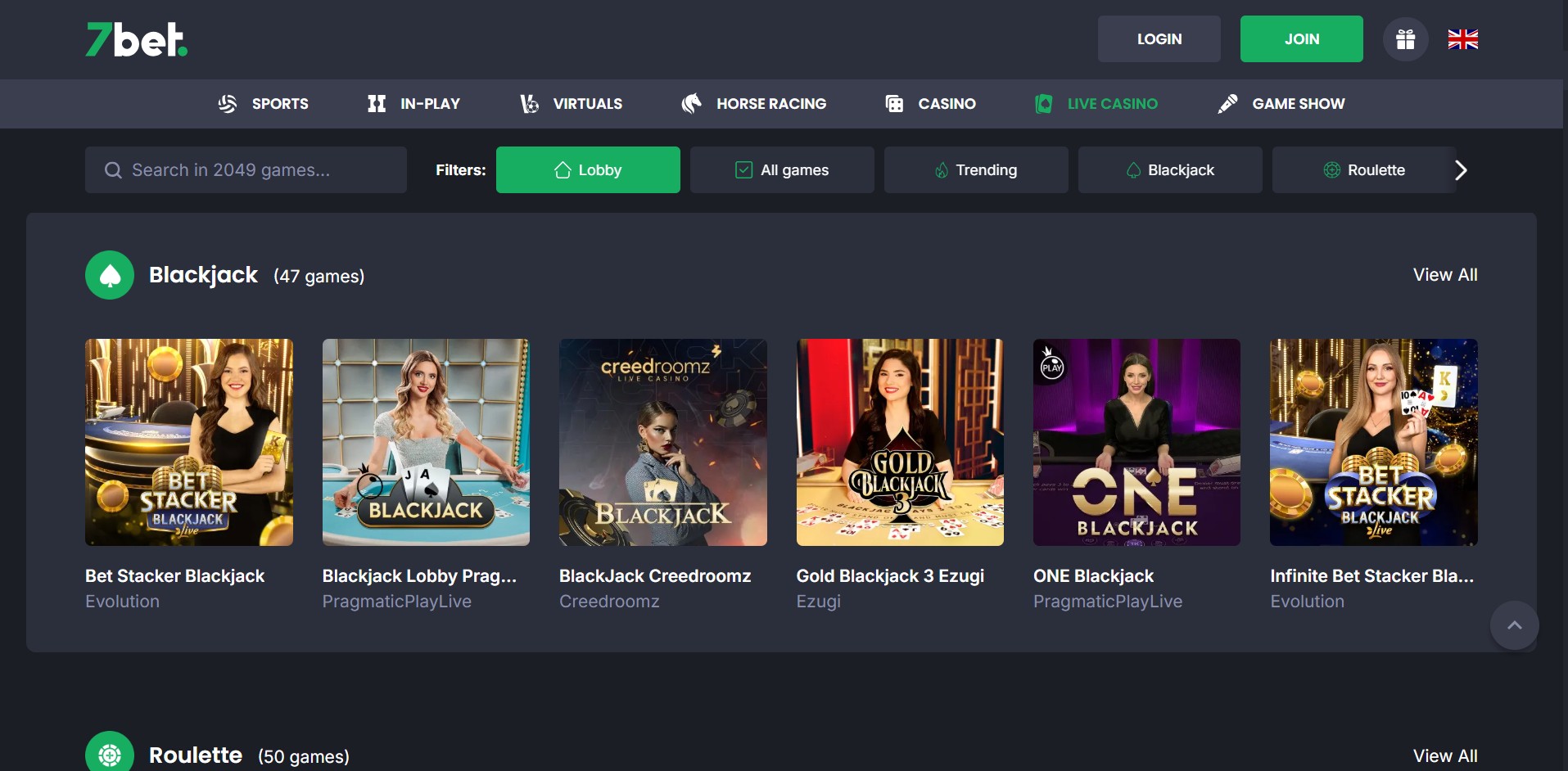The width and height of the screenshot is (1568, 771).
Task: Open the Live Casino tab
Action: (x=1096, y=104)
